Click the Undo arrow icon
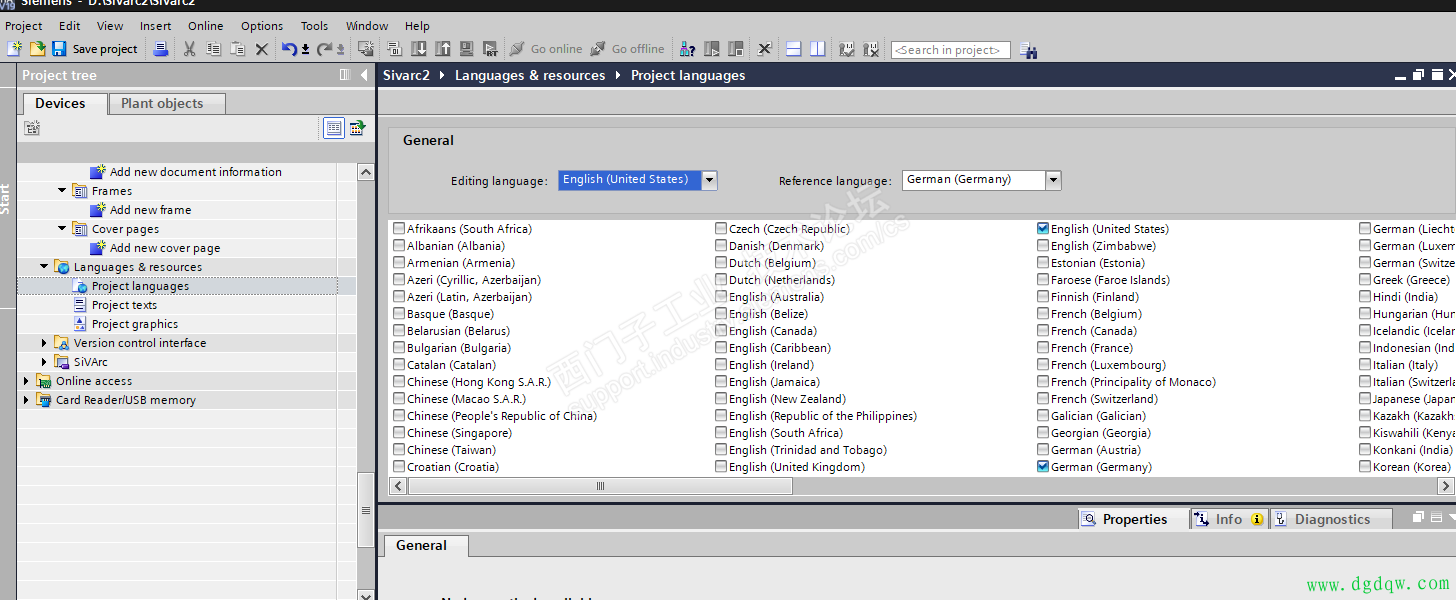1456x600 pixels. 289,49
